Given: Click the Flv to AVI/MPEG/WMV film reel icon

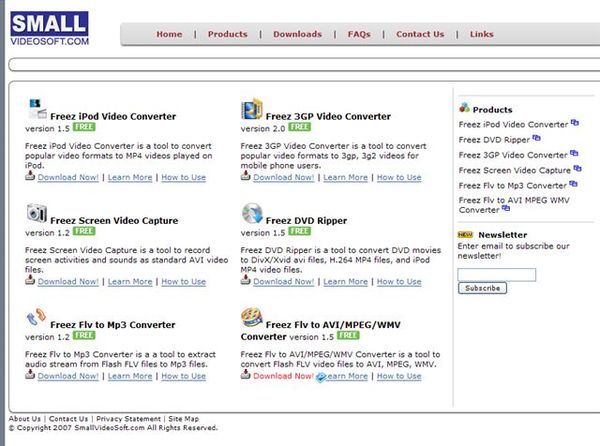Looking at the screenshot, I should (x=252, y=317).
